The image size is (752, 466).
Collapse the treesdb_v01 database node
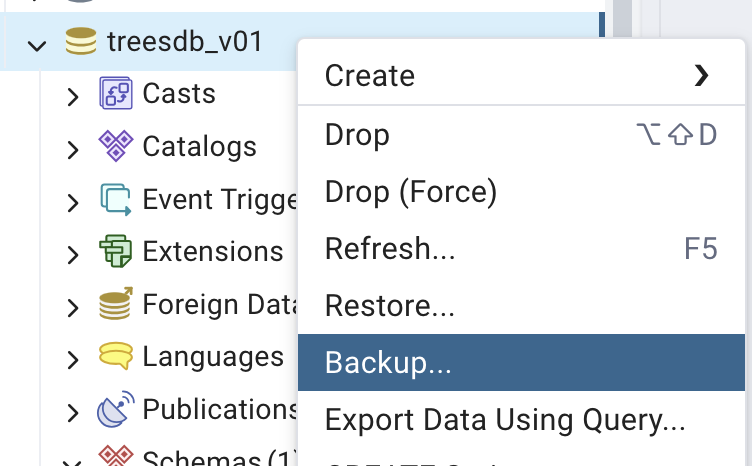tap(38, 44)
